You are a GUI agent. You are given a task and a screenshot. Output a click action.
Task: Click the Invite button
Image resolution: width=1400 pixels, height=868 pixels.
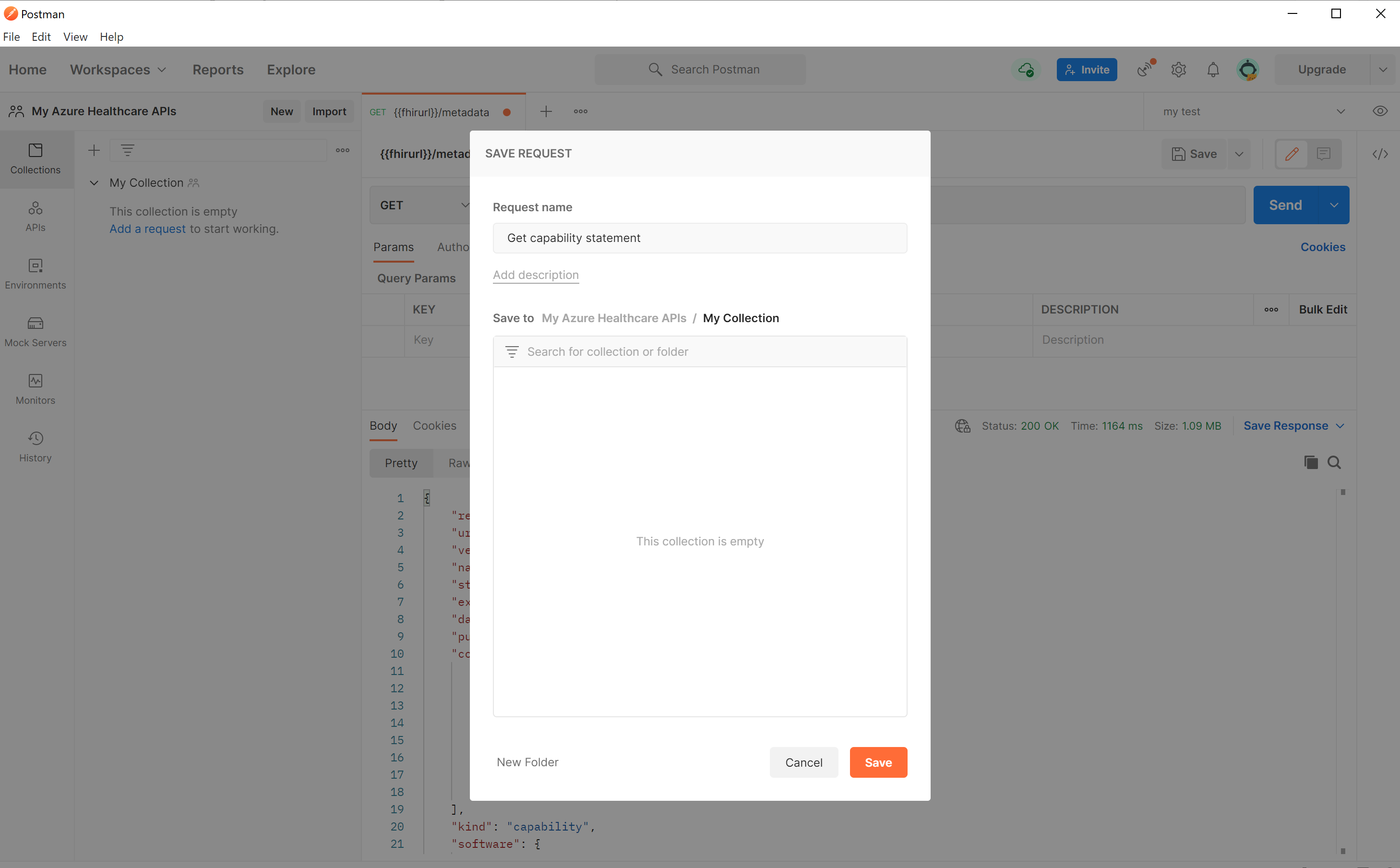tap(1087, 70)
